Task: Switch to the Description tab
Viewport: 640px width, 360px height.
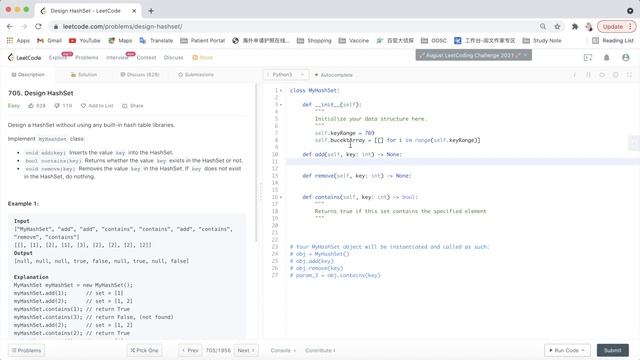Action: (x=28, y=75)
